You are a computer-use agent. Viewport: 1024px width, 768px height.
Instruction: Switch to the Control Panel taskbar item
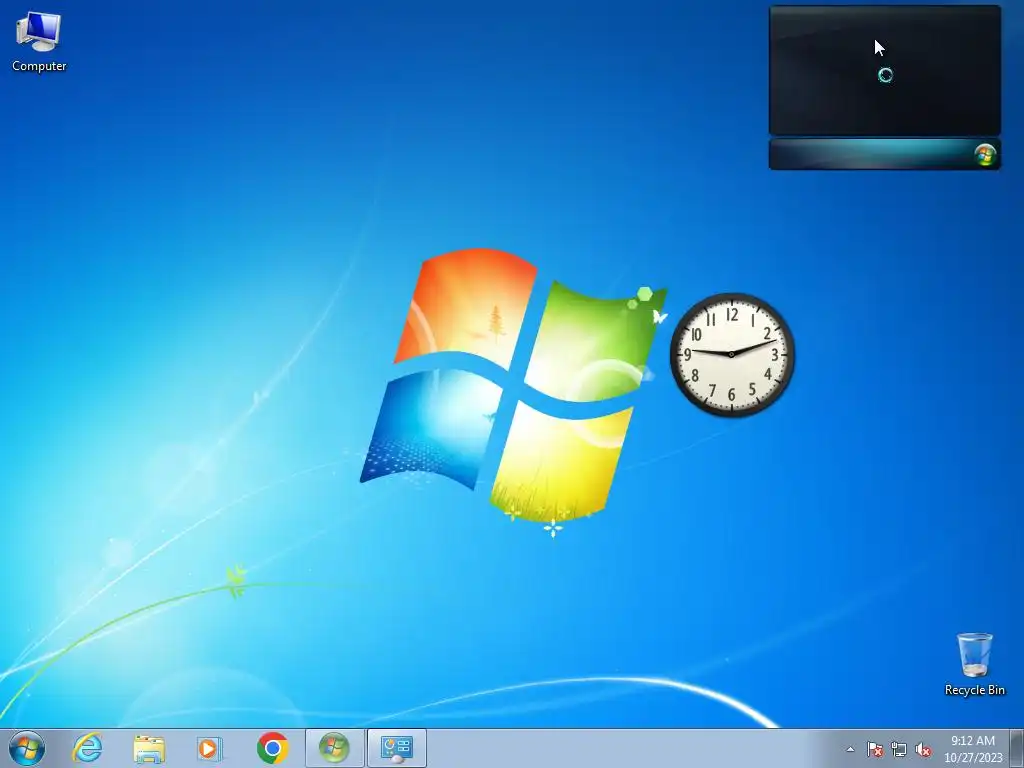[x=396, y=748]
